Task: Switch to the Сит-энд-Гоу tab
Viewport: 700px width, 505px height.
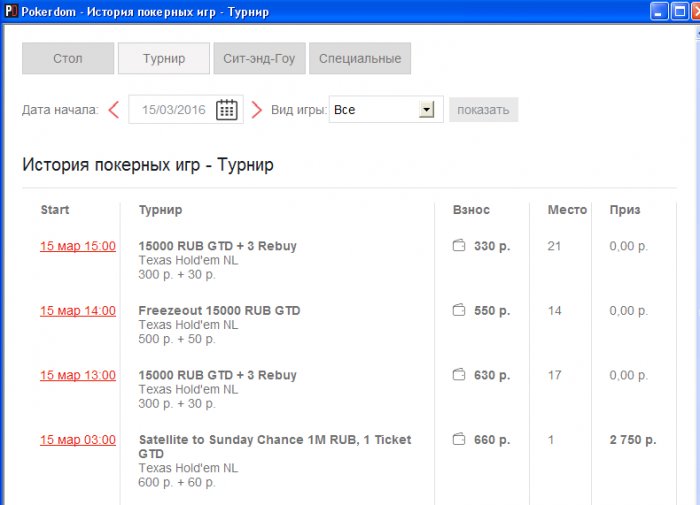Action: click(x=259, y=58)
